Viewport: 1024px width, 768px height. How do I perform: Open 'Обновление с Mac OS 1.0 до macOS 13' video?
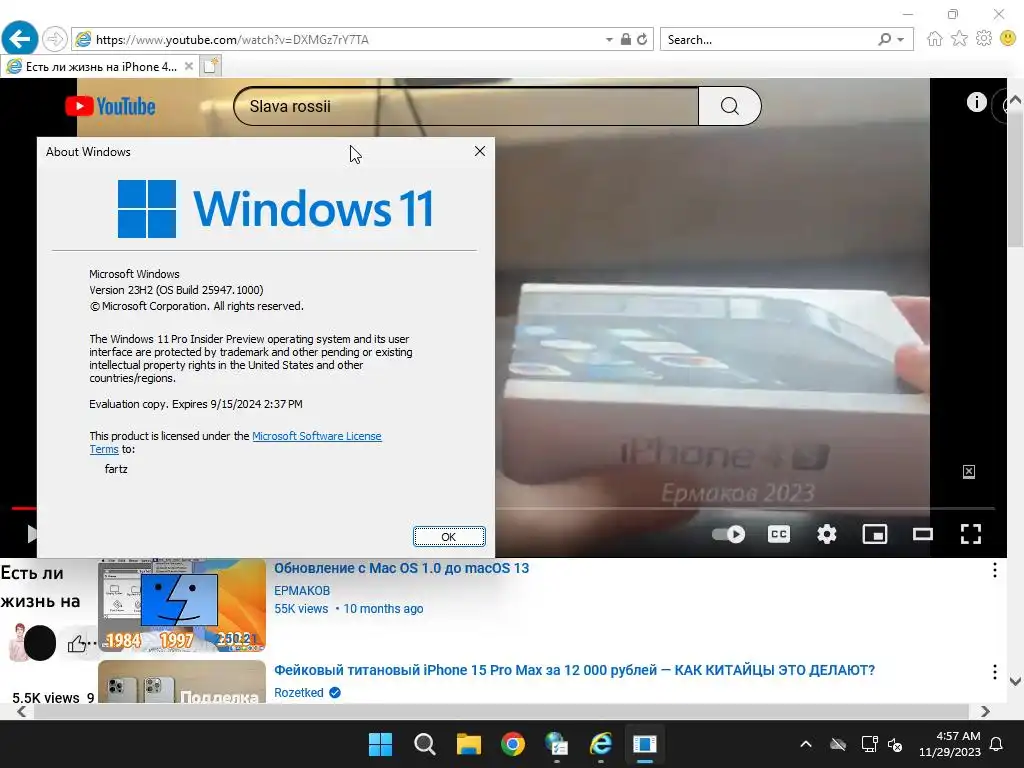point(401,568)
